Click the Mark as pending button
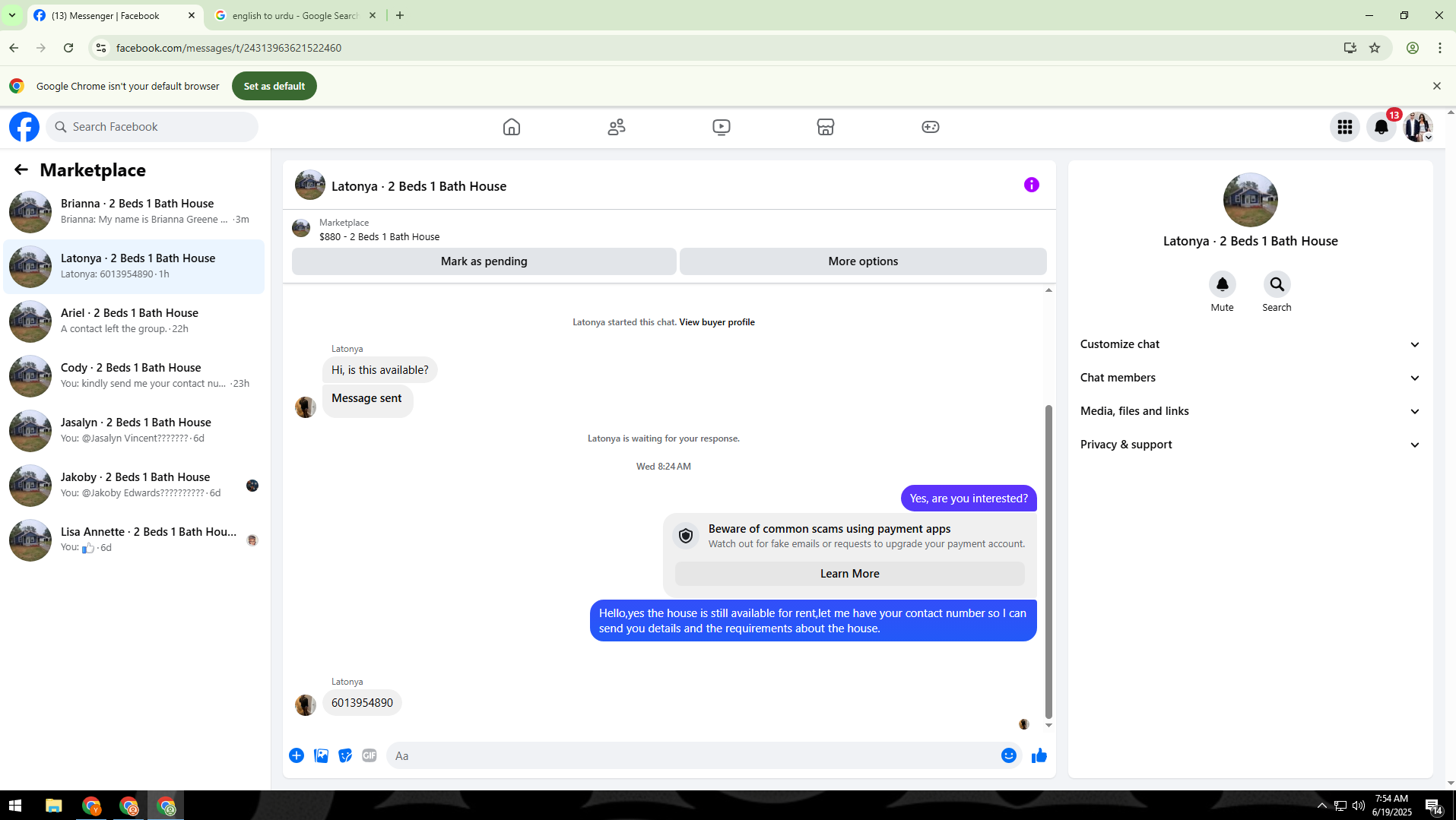The width and height of the screenshot is (1456, 820). [484, 261]
